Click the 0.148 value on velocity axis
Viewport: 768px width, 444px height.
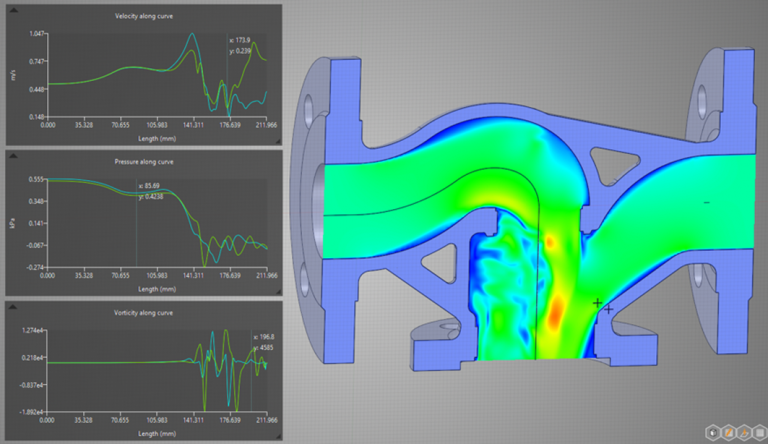point(37,117)
